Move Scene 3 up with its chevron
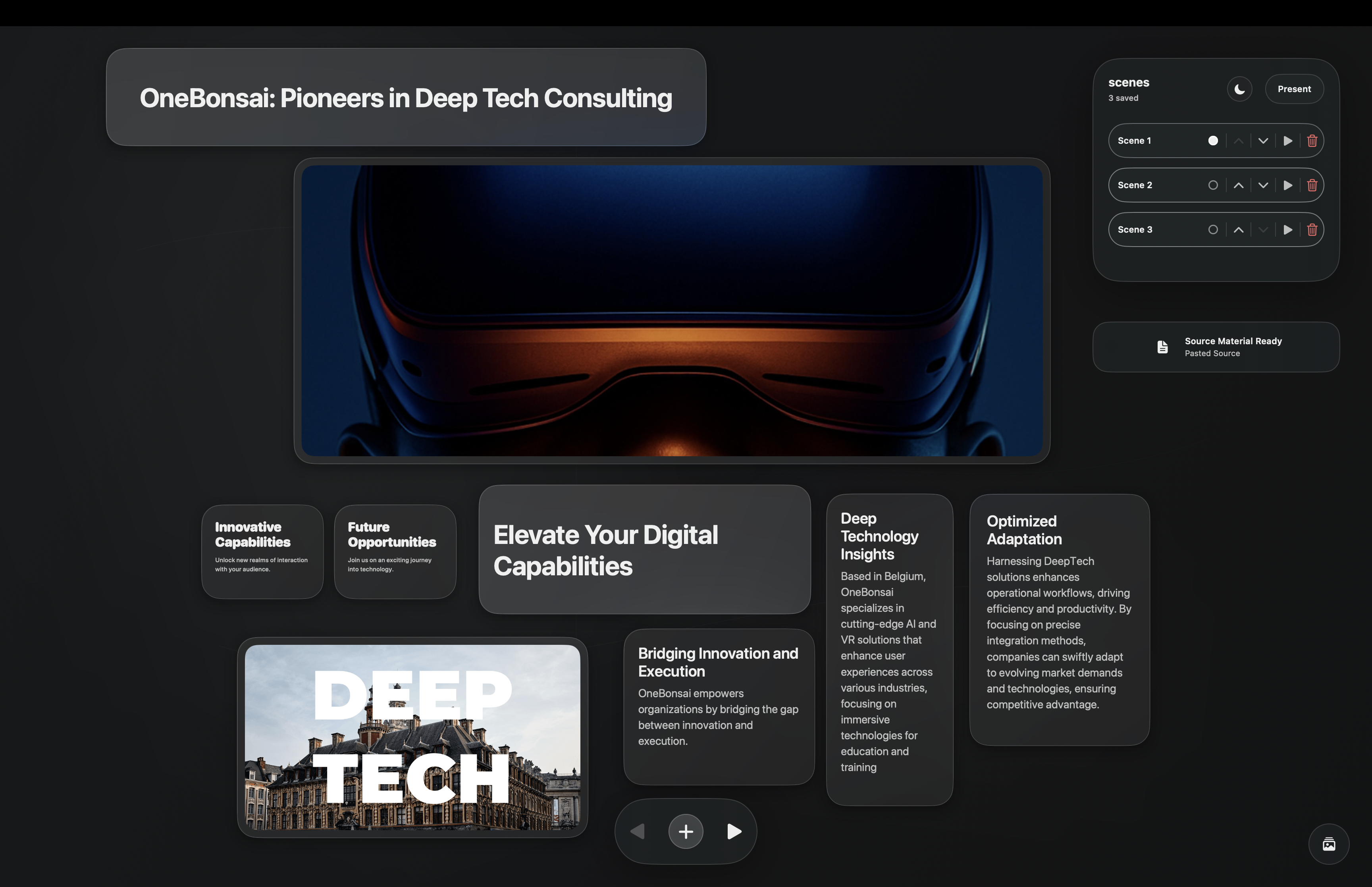This screenshot has height=887, width=1372. (1239, 229)
